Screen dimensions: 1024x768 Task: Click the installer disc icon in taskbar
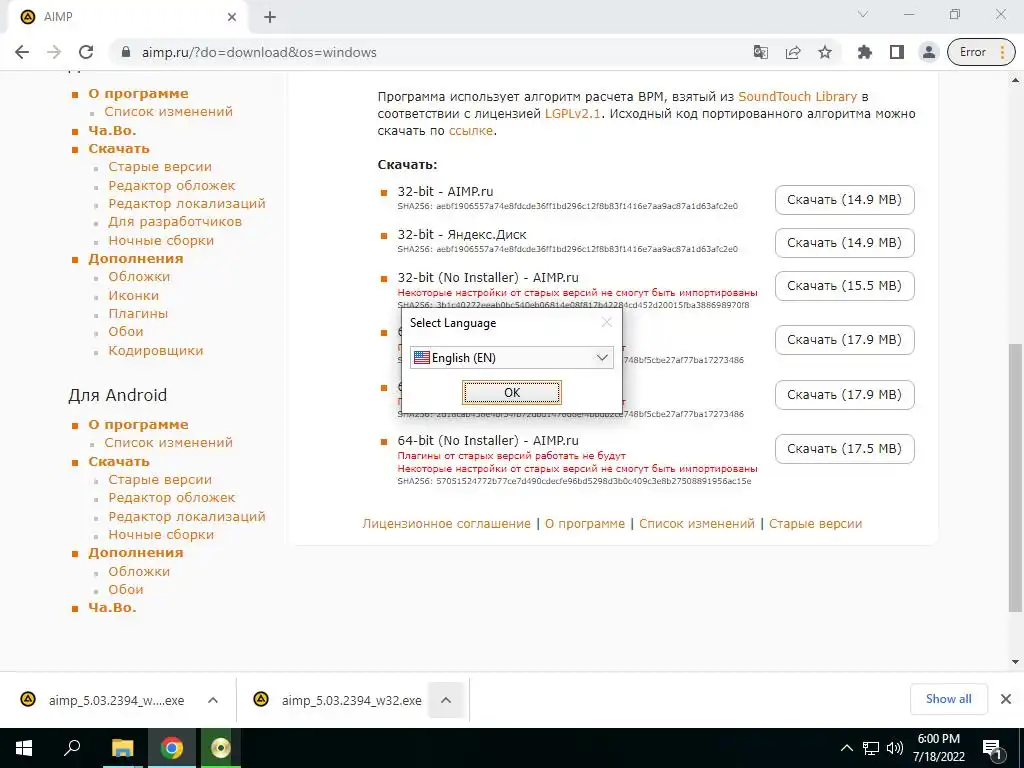point(221,748)
